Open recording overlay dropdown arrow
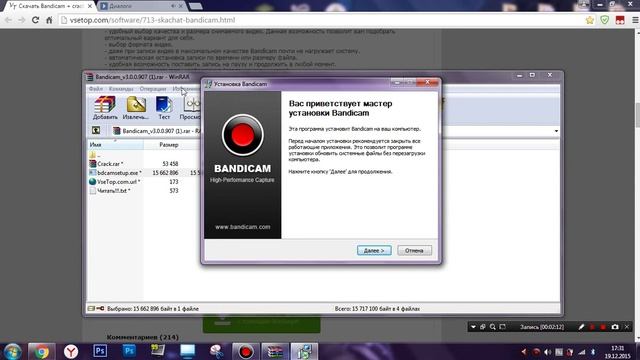The height and width of the screenshot is (360, 640). [x=473, y=327]
